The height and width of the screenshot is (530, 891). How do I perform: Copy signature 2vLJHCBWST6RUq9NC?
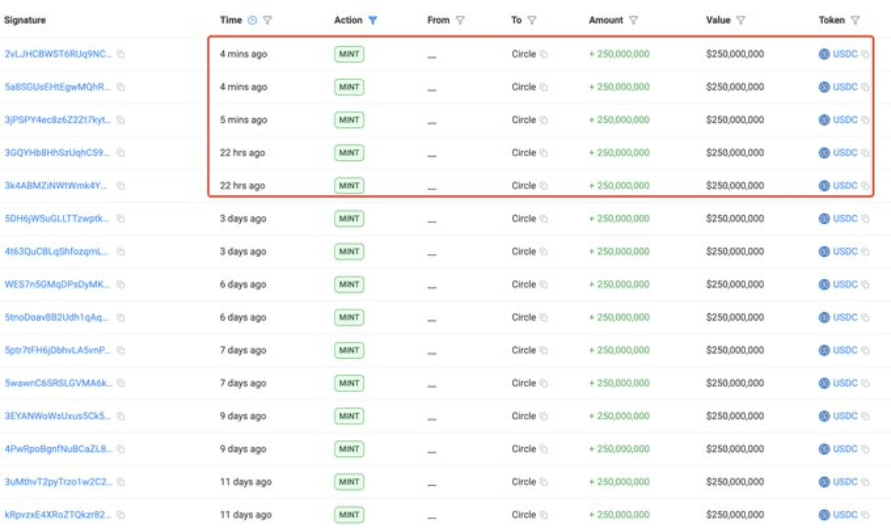[121, 54]
